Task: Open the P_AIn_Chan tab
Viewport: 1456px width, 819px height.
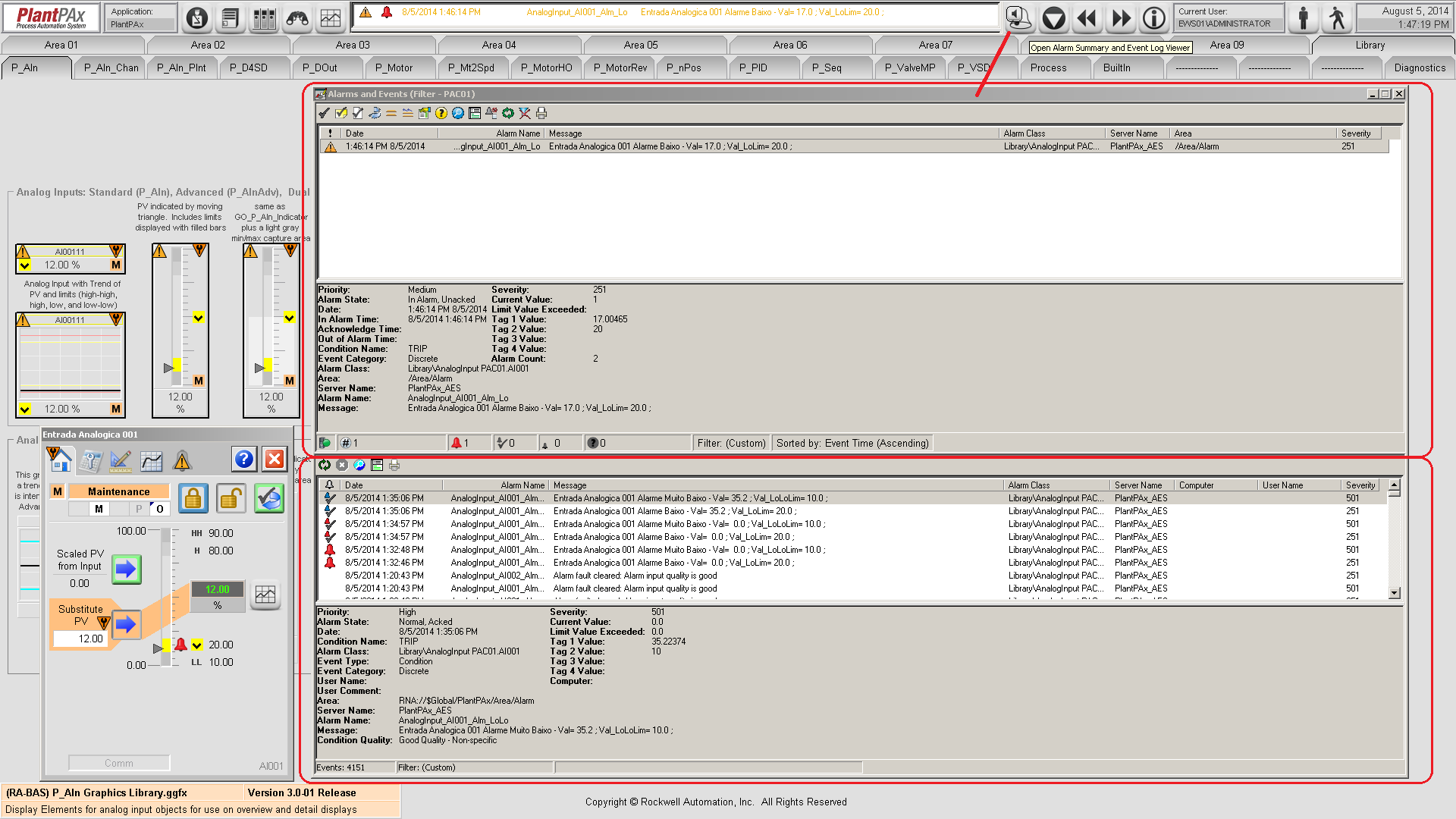Action: 111,67
